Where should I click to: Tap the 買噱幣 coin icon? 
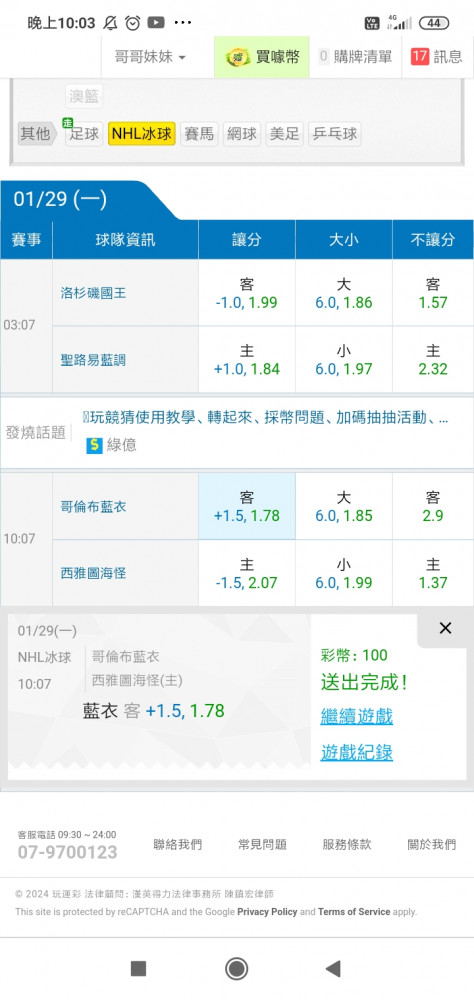coord(238,57)
